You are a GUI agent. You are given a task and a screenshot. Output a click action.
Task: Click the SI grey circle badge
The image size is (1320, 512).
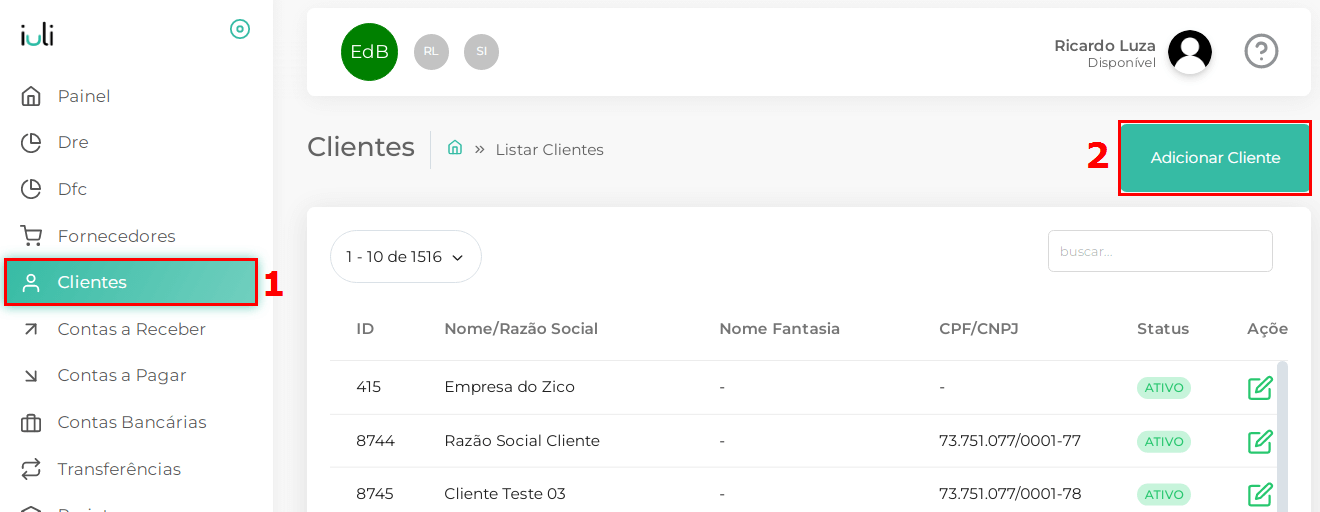pos(481,52)
